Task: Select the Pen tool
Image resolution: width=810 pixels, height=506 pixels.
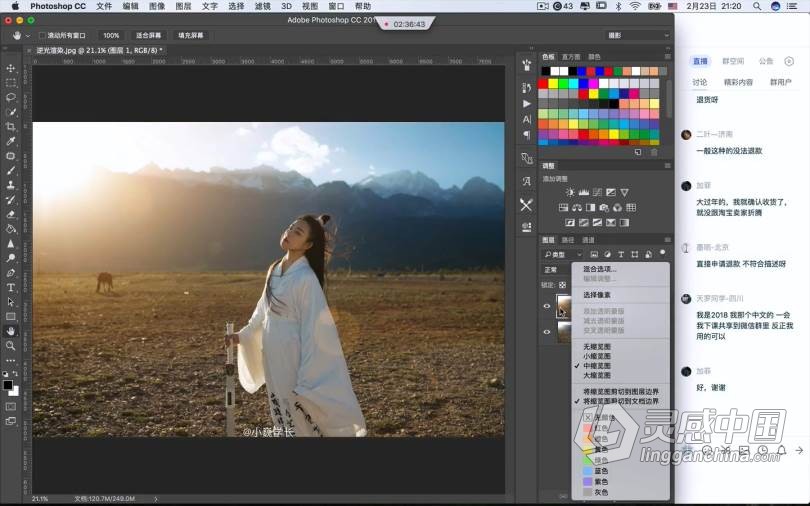Action: [x=10, y=273]
